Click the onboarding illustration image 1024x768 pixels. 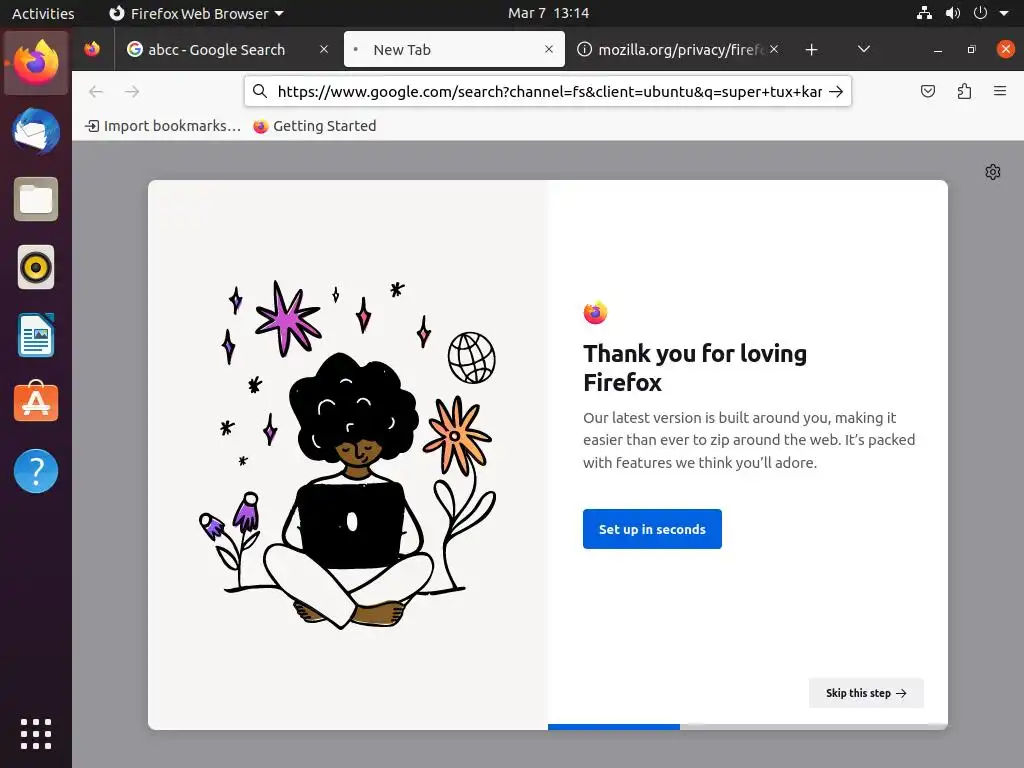coord(347,455)
